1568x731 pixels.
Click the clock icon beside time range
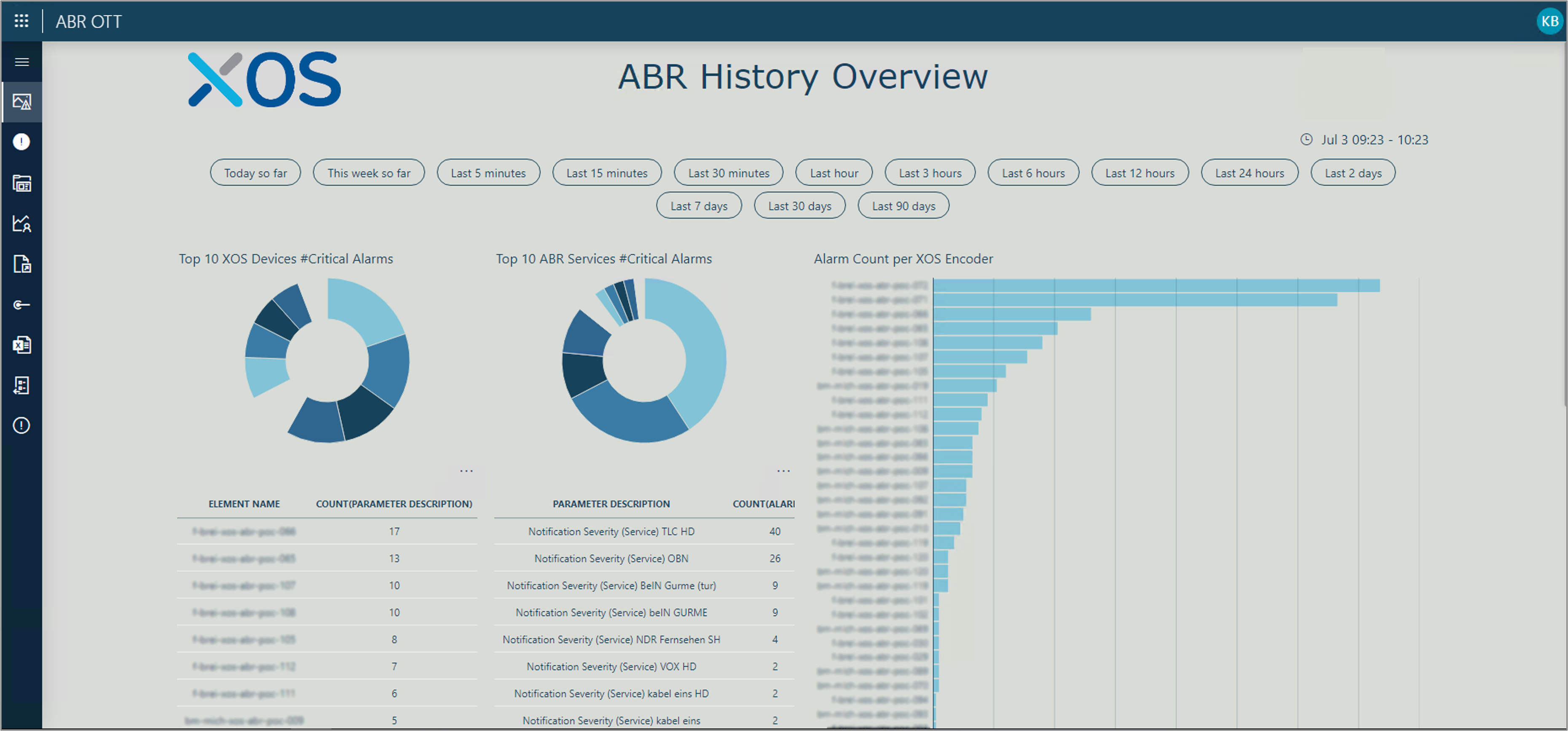click(x=1306, y=140)
